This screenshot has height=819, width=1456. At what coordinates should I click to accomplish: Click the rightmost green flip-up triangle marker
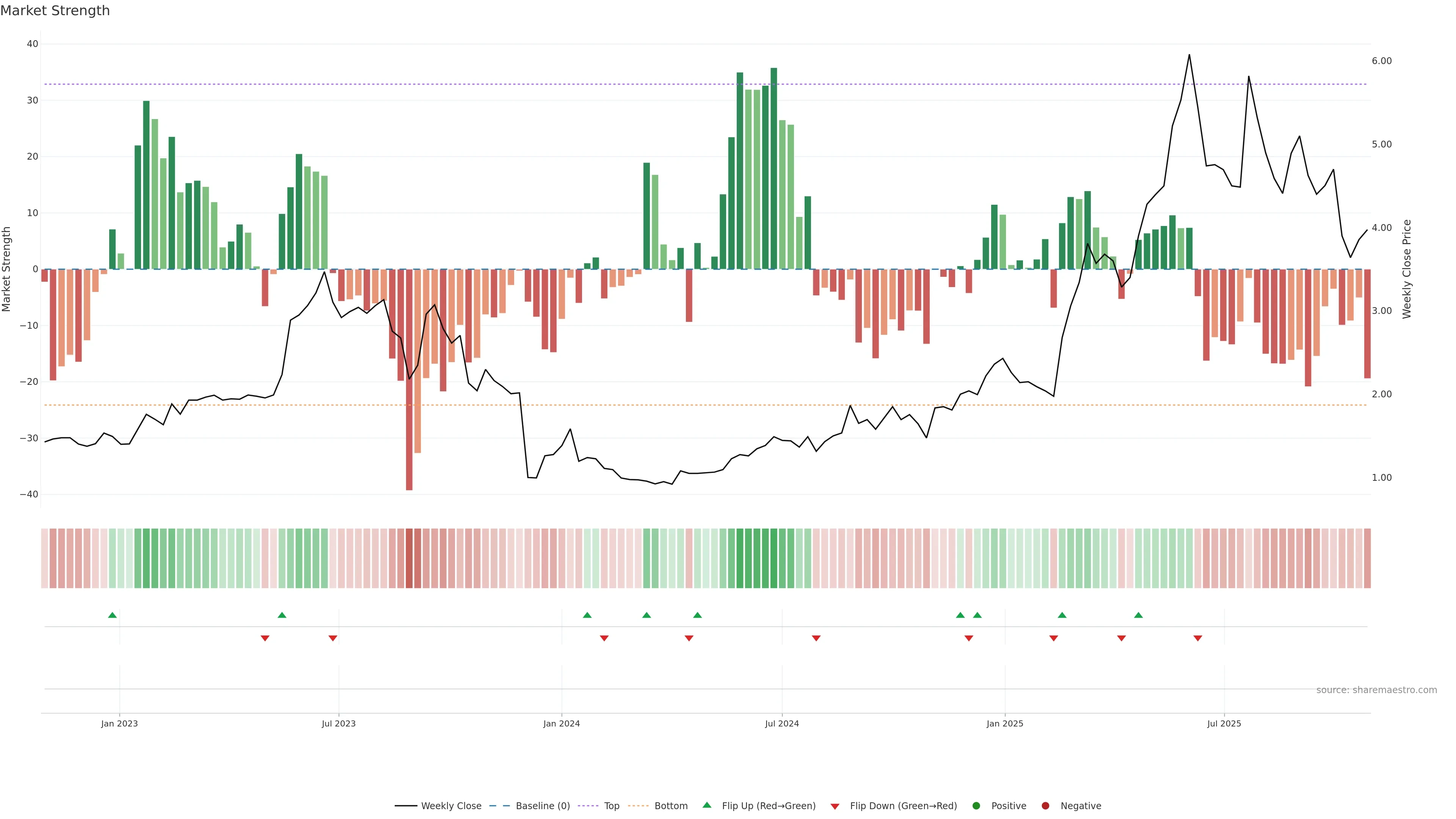(1138, 615)
